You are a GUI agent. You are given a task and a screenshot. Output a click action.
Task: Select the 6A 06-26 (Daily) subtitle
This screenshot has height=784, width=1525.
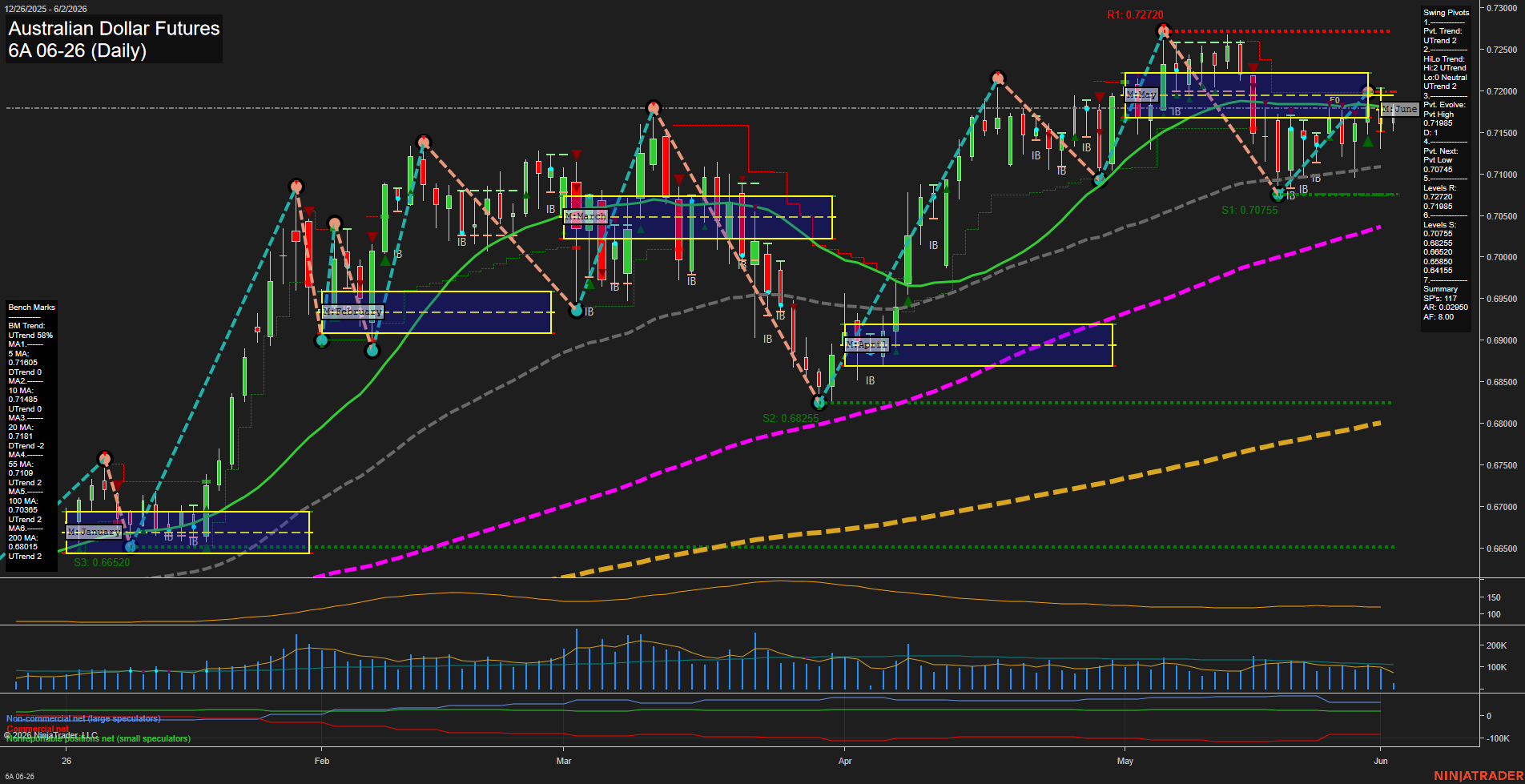(x=77, y=50)
